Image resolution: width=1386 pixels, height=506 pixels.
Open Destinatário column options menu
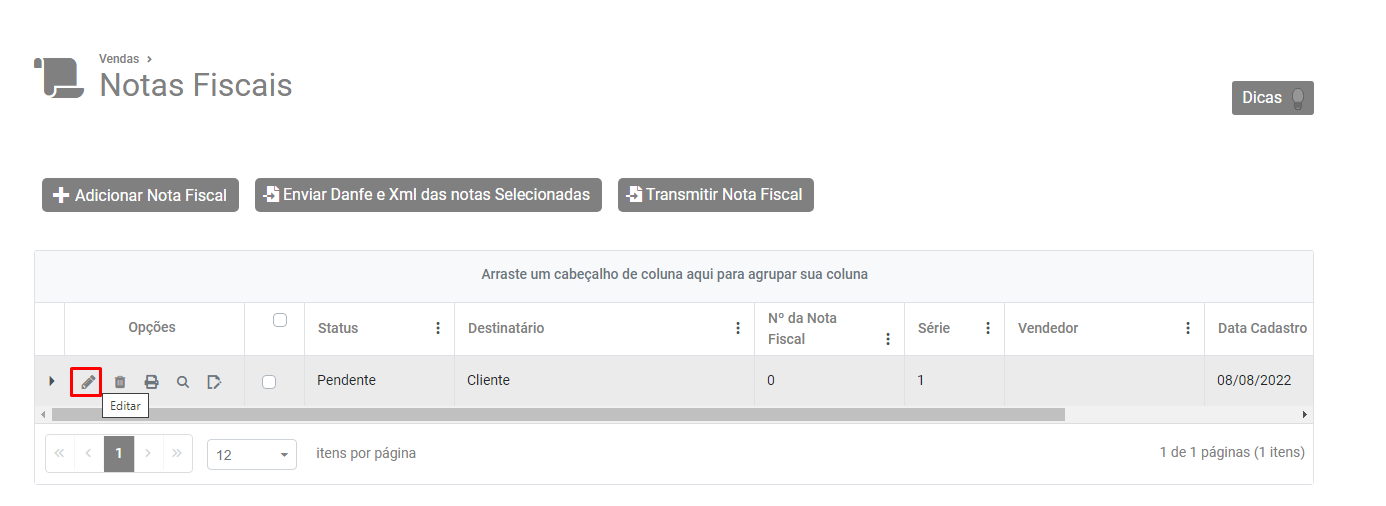738,328
